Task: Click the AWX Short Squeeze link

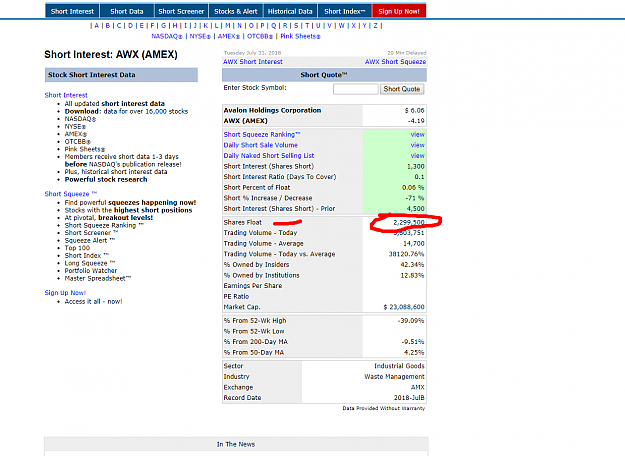Action: click(395, 62)
